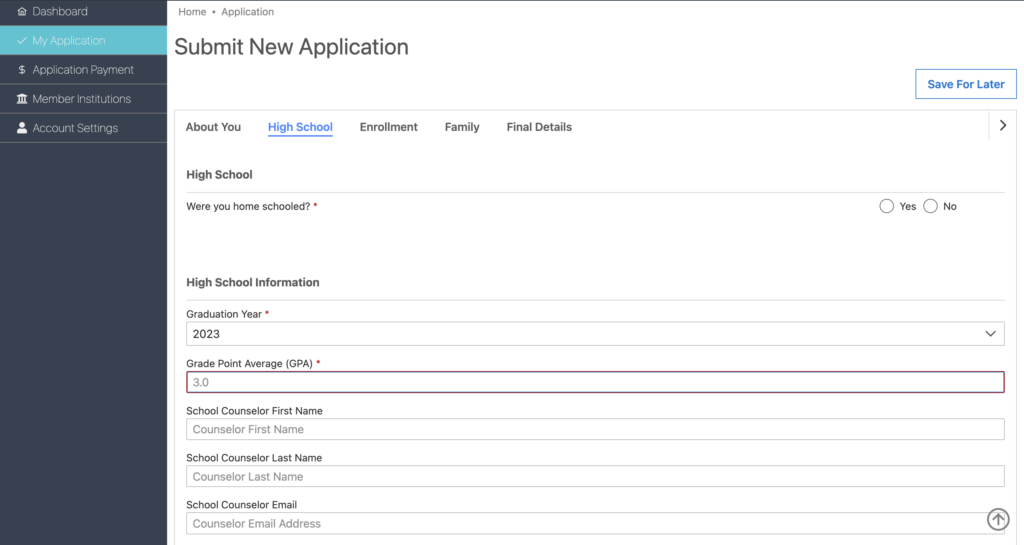The width and height of the screenshot is (1024, 545).
Task: Select Yes for home schooled question
Action: click(x=886, y=206)
